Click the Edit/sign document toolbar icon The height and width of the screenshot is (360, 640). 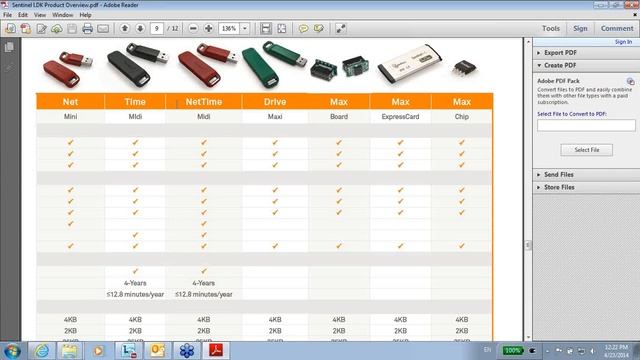(41, 29)
